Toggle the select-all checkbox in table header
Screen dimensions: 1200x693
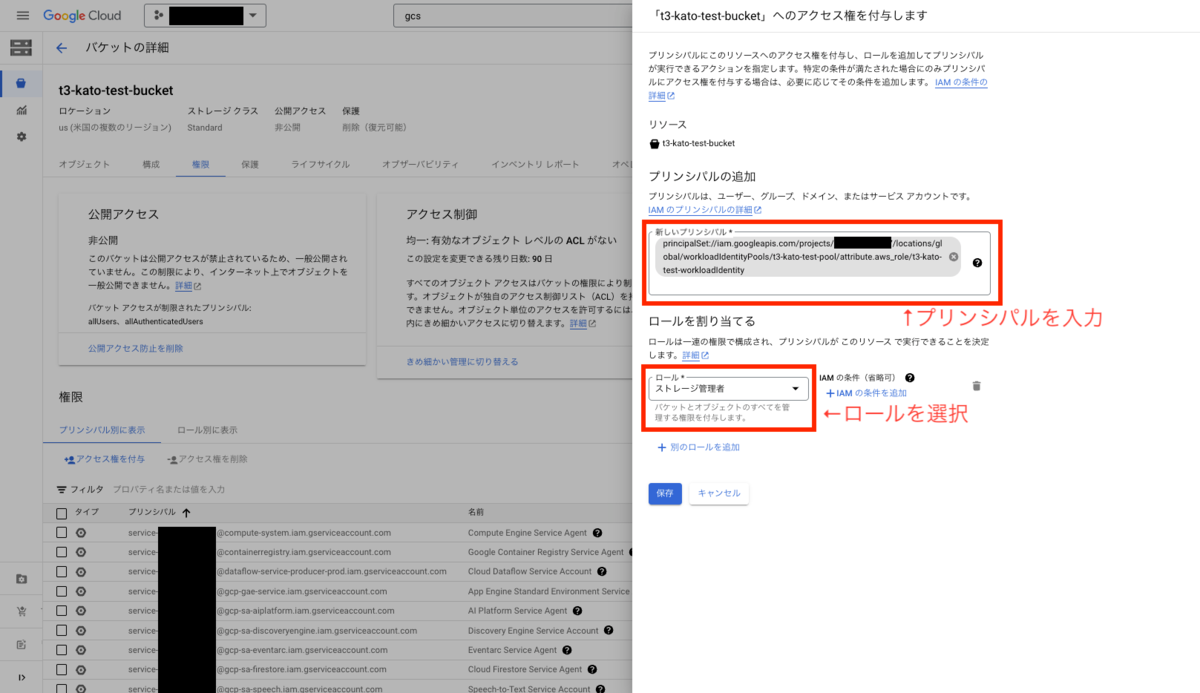(x=62, y=512)
